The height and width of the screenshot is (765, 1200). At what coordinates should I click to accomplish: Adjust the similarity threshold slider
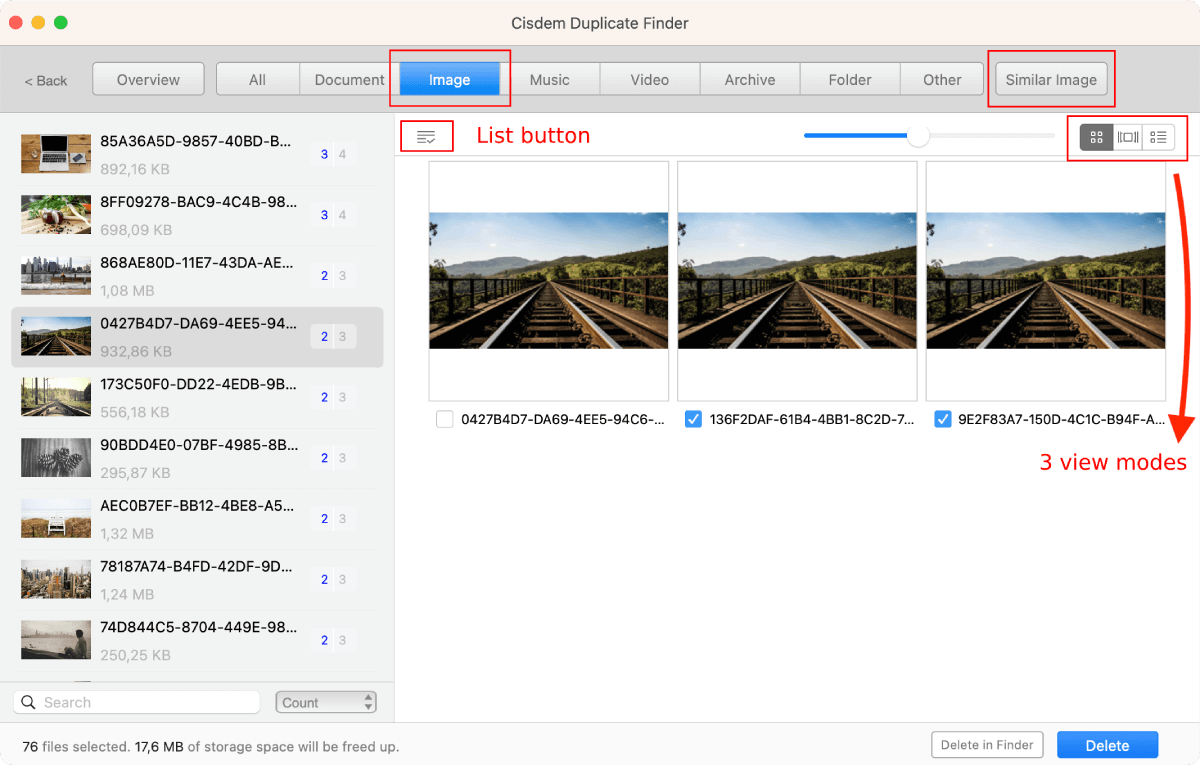click(x=919, y=135)
